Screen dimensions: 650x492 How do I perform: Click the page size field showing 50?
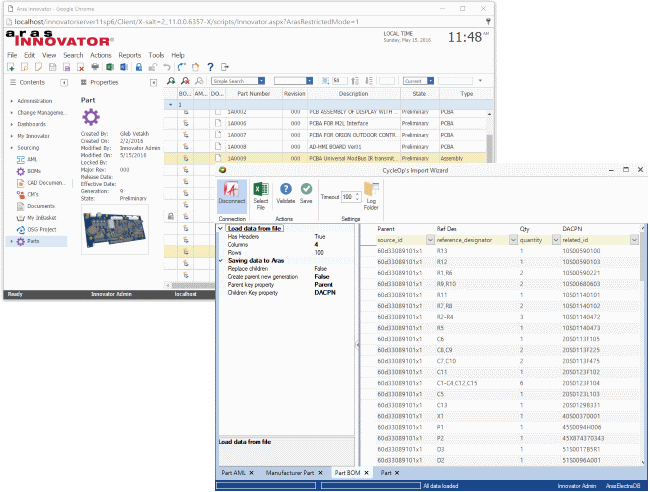[340, 81]
